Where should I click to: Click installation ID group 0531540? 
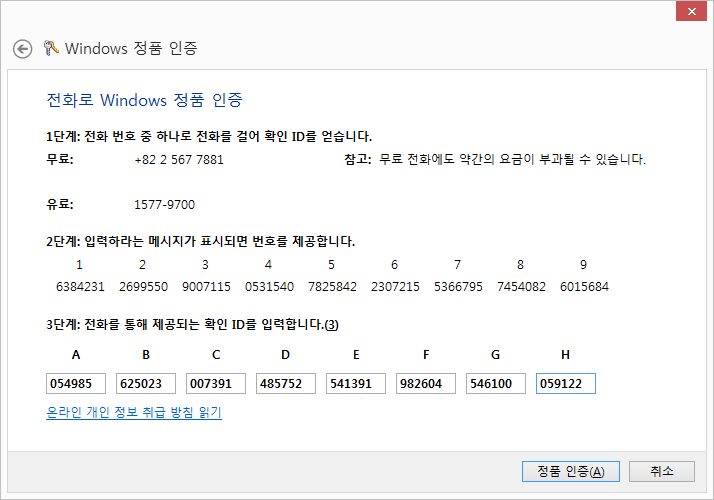tap(269, 287)
